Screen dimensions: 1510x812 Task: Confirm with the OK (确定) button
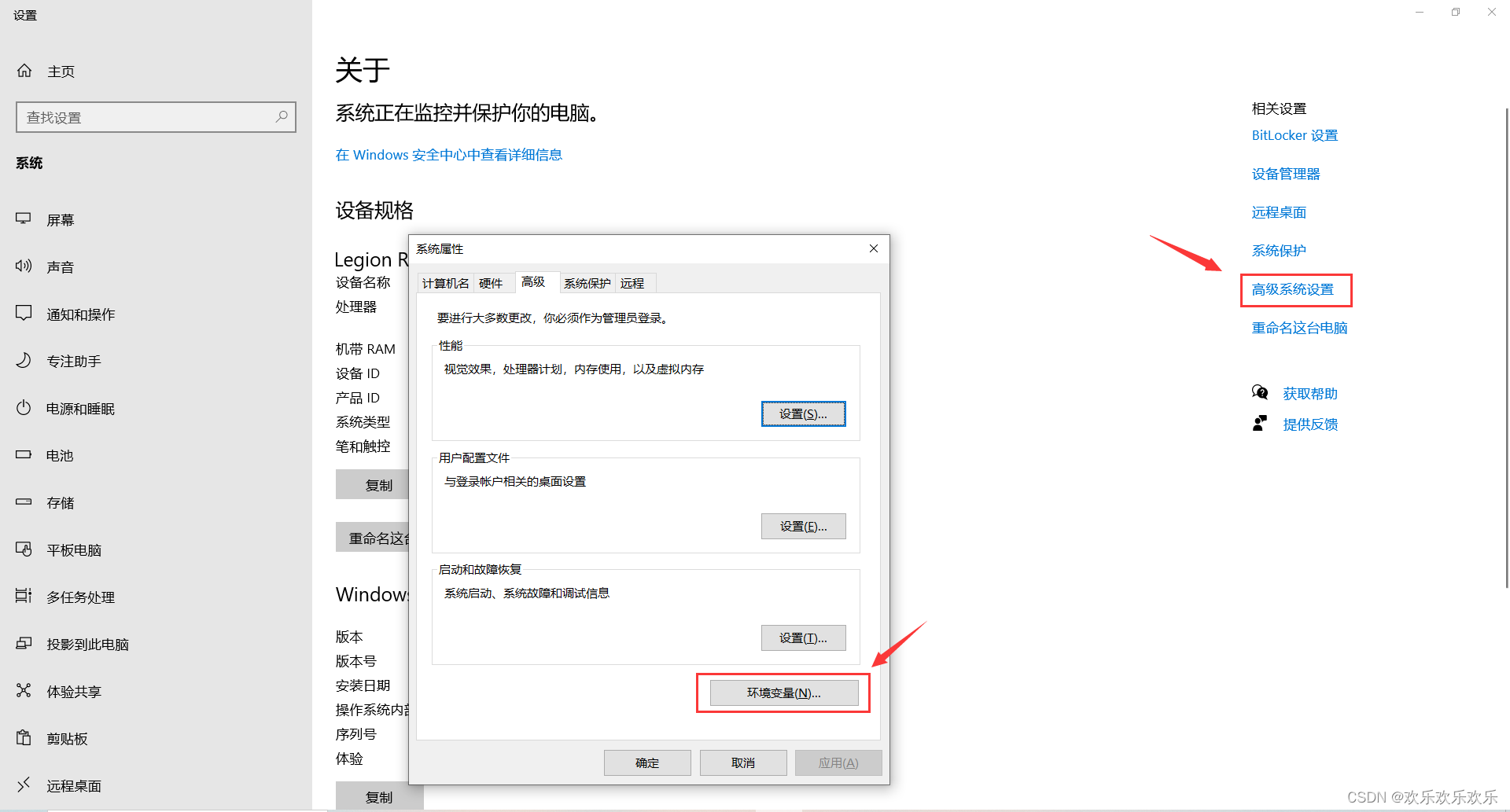(x=647, y=762)
